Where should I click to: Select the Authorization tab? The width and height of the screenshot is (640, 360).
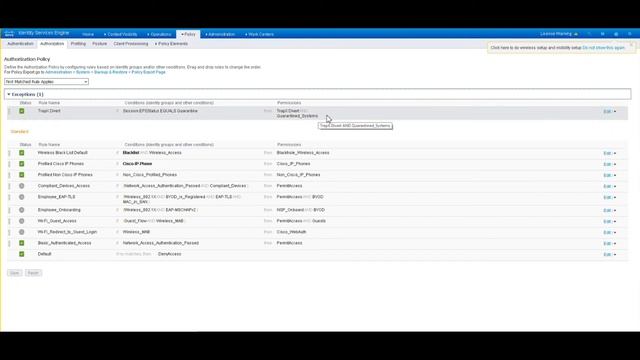point(52,44)
